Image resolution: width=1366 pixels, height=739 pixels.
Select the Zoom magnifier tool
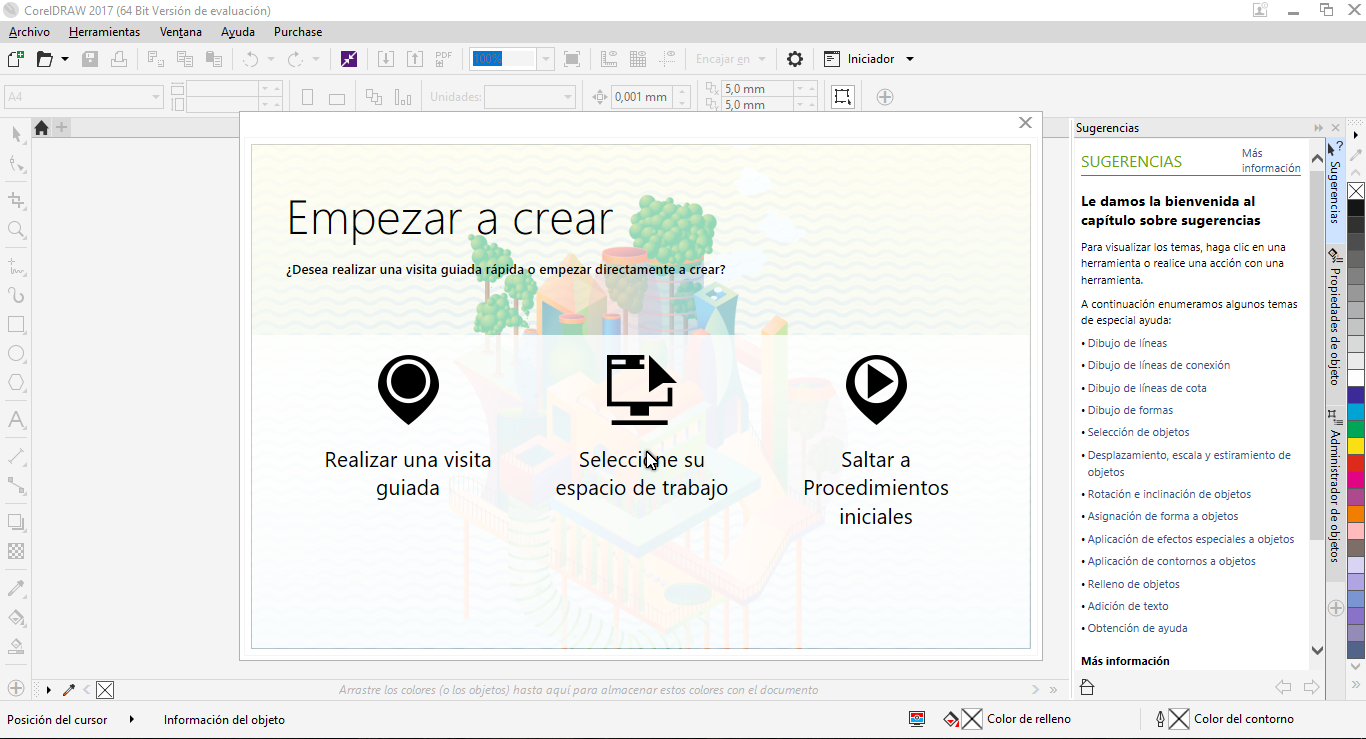click(16, 230)
